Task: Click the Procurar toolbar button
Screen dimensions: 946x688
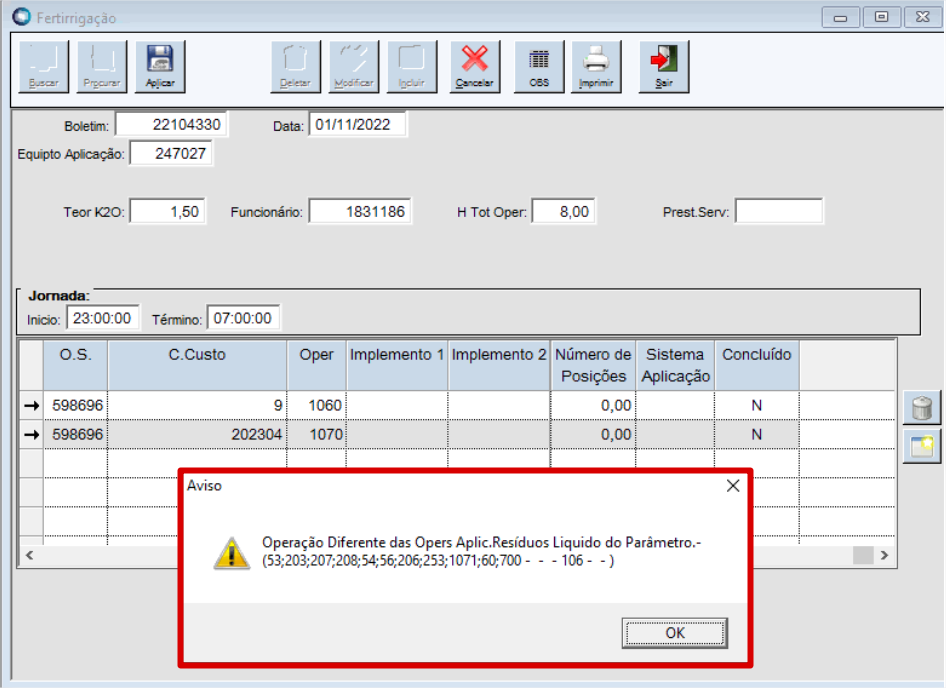Action: coord(102,66)
